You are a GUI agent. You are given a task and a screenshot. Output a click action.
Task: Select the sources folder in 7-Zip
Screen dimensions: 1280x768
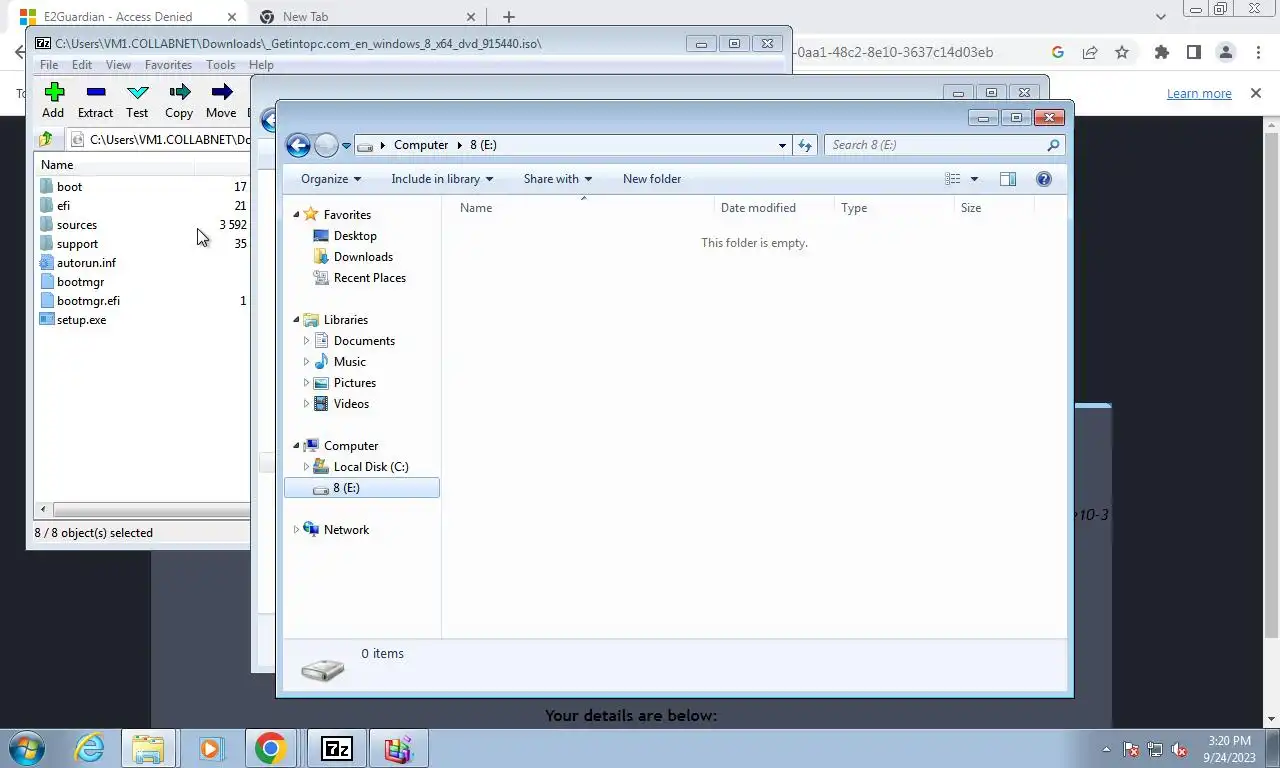(76, 224)
